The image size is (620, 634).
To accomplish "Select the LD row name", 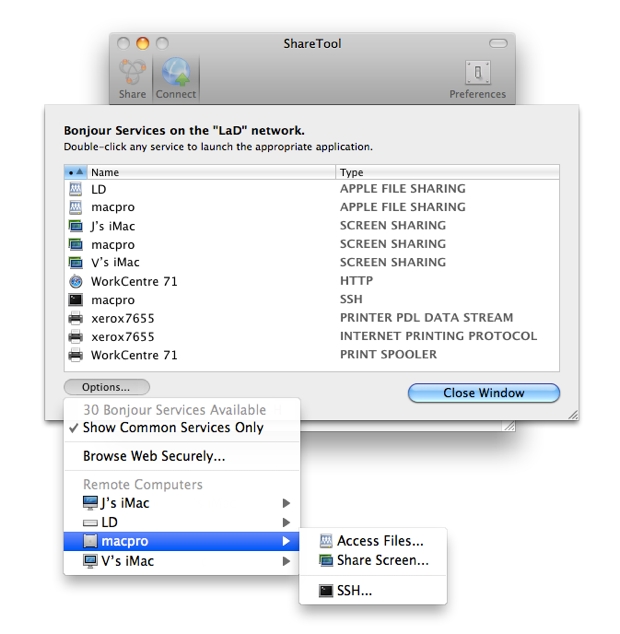I will coord(99,189).
